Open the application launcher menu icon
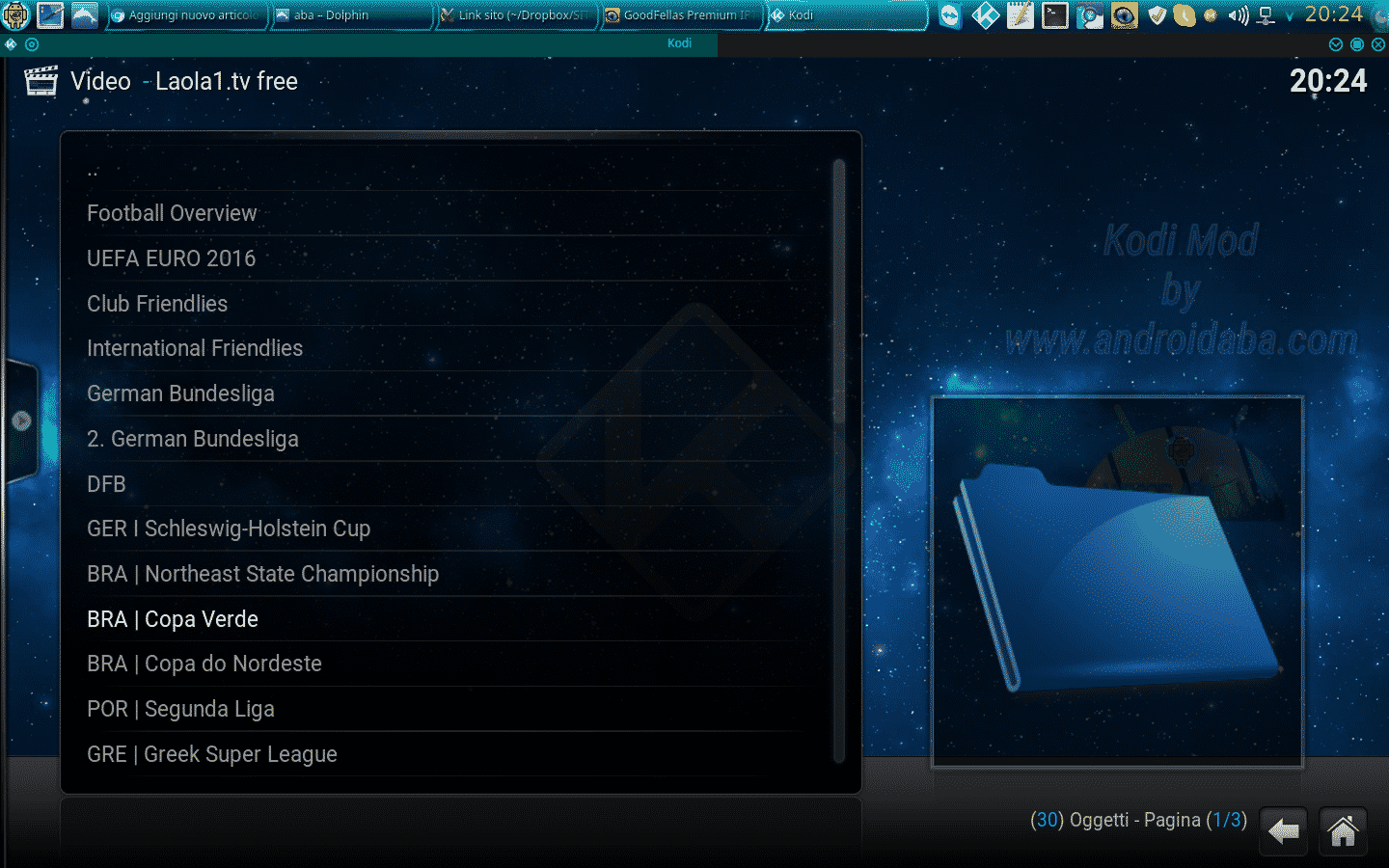Viewport: 1389px width, 868px height. click(x=16, y=15)
